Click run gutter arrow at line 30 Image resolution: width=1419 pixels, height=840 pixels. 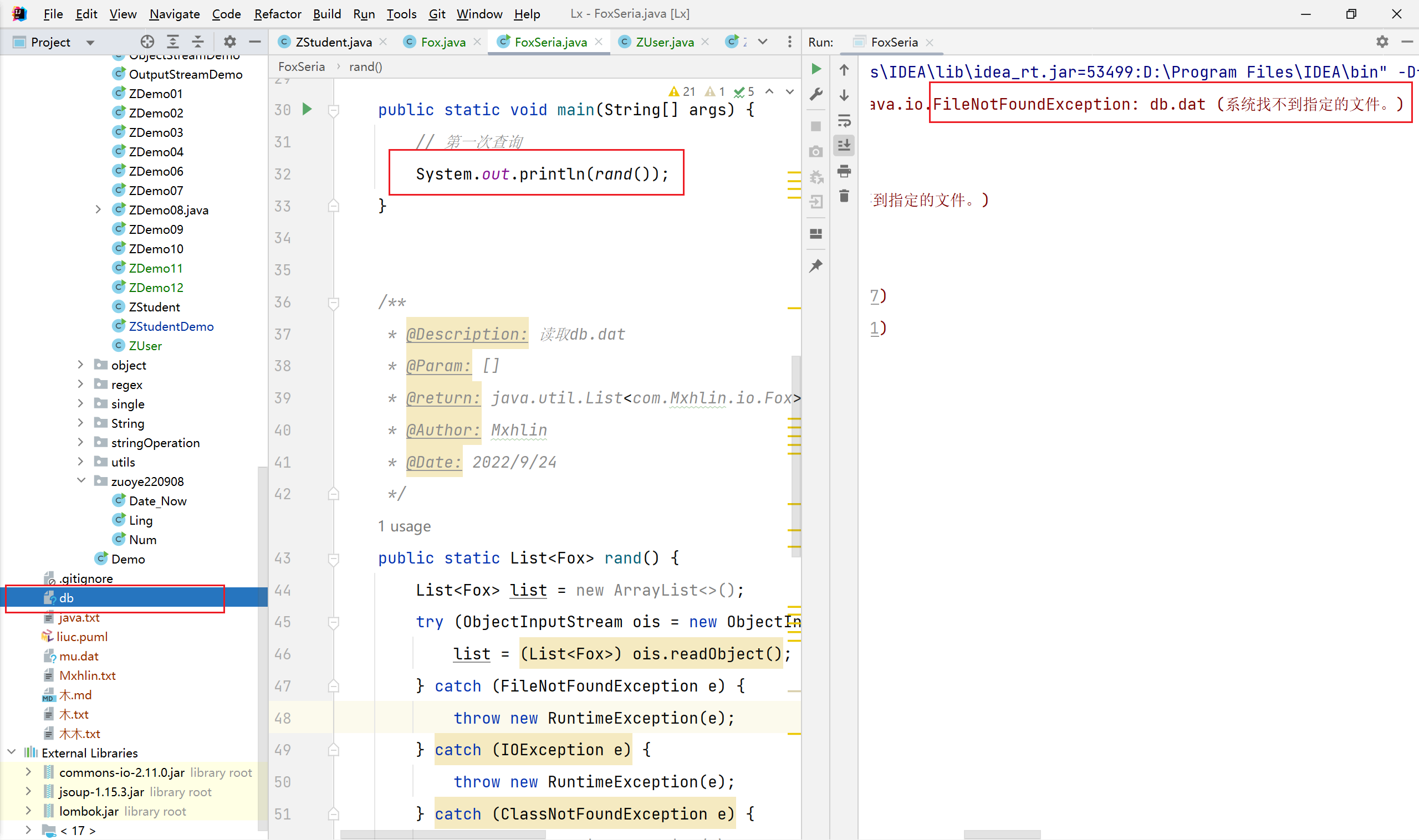tap(307, 109)
